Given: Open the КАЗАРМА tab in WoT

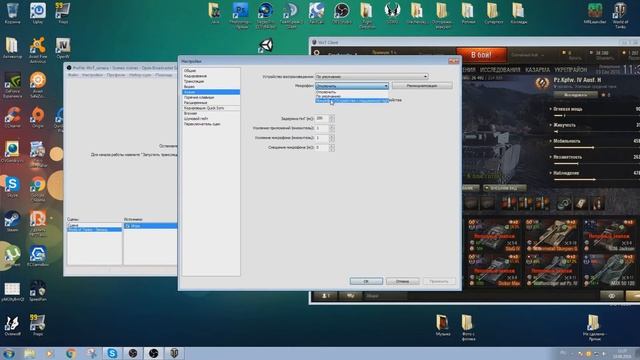Looking at the screenshot, I should [x=537, y=70].
